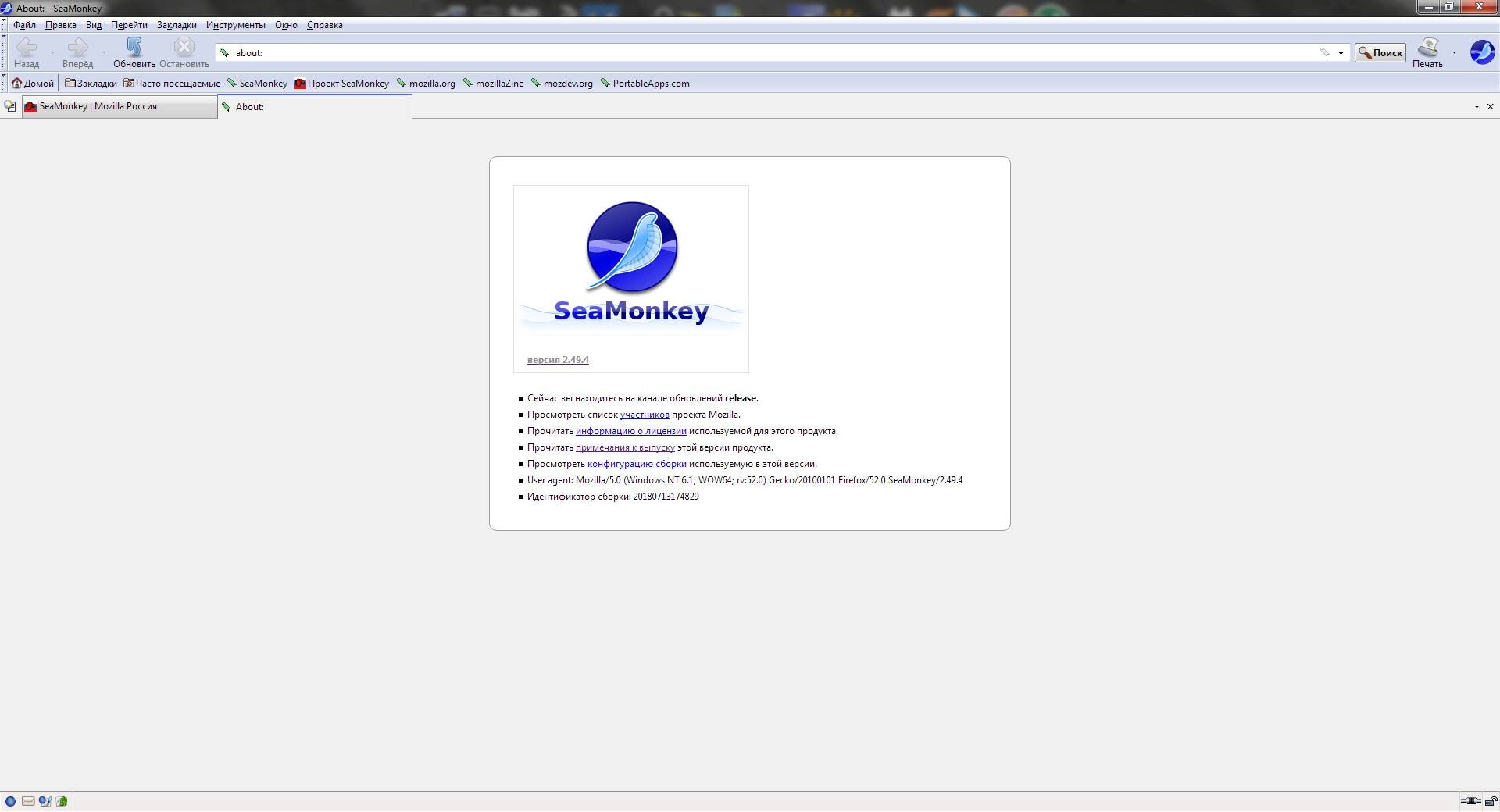Viewport: 1500px width, 812px height.
Task: Open the Вперёд history dropdown arrow
Action: (104, 53)
